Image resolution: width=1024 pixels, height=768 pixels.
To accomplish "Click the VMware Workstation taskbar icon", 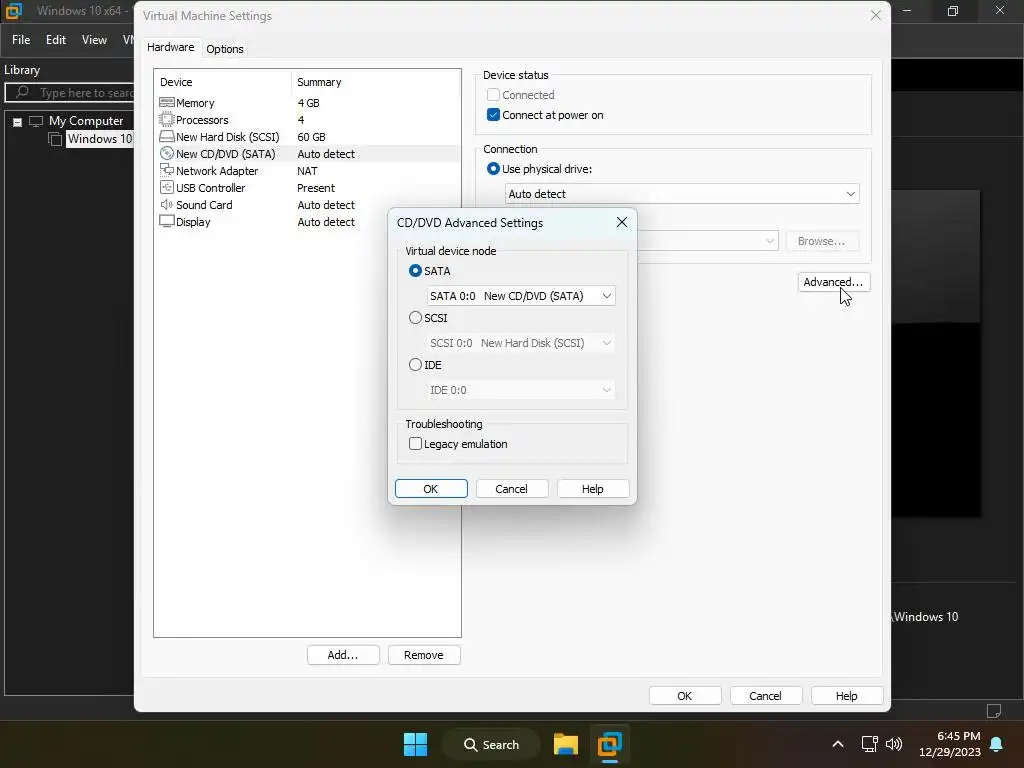I will pos(609,744).
